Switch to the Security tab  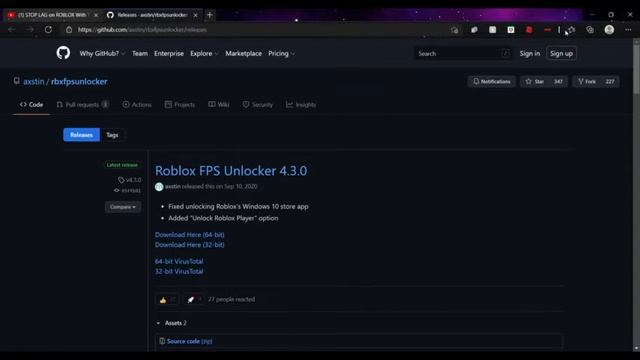click(x=258, y=104)
